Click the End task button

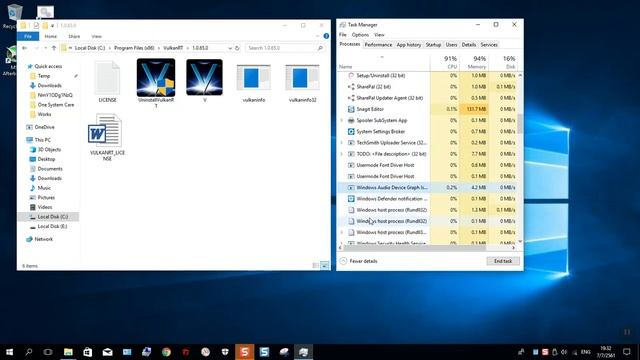click(503, 261)
